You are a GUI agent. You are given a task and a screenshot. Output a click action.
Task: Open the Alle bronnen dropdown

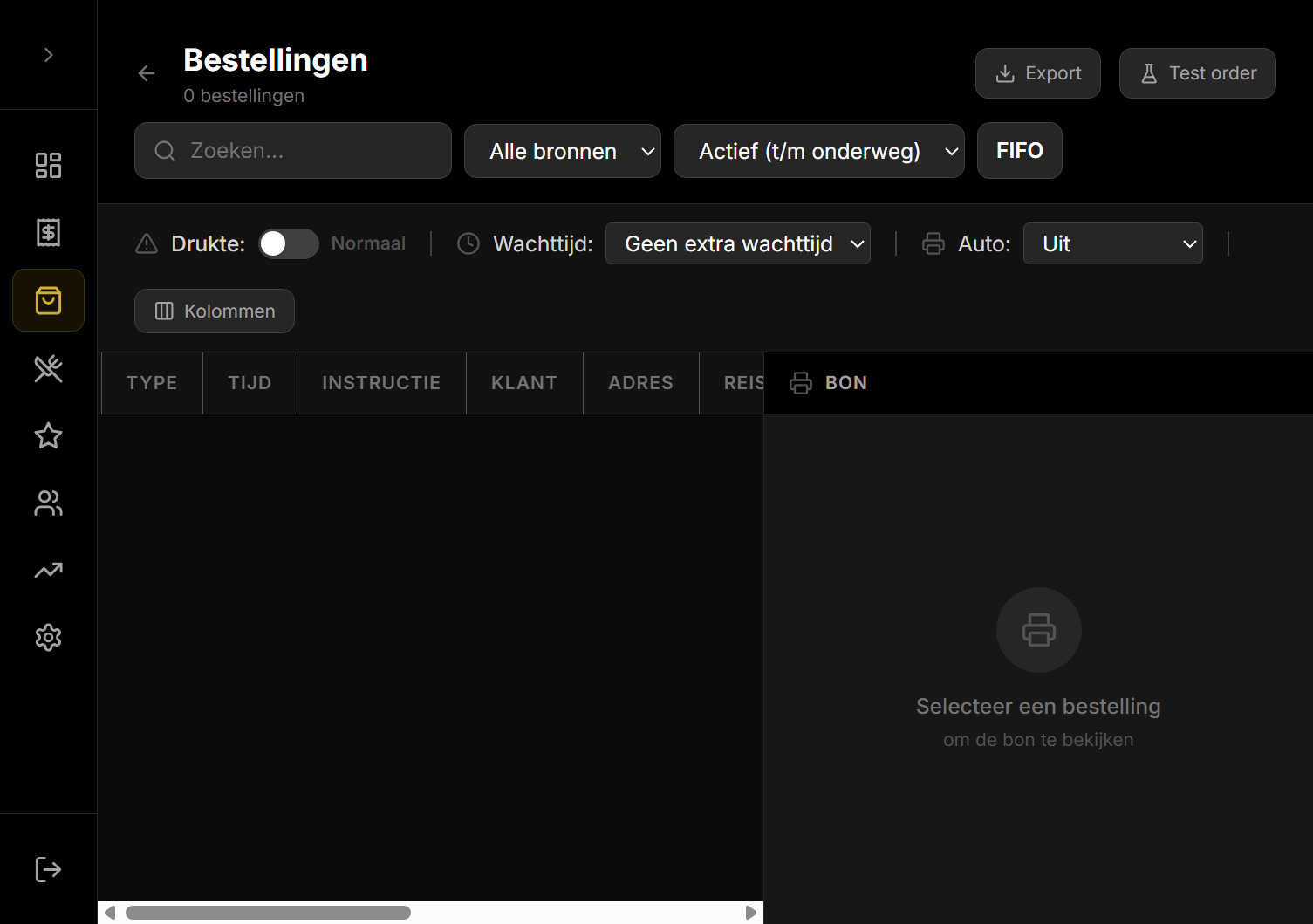pos(562,151)
